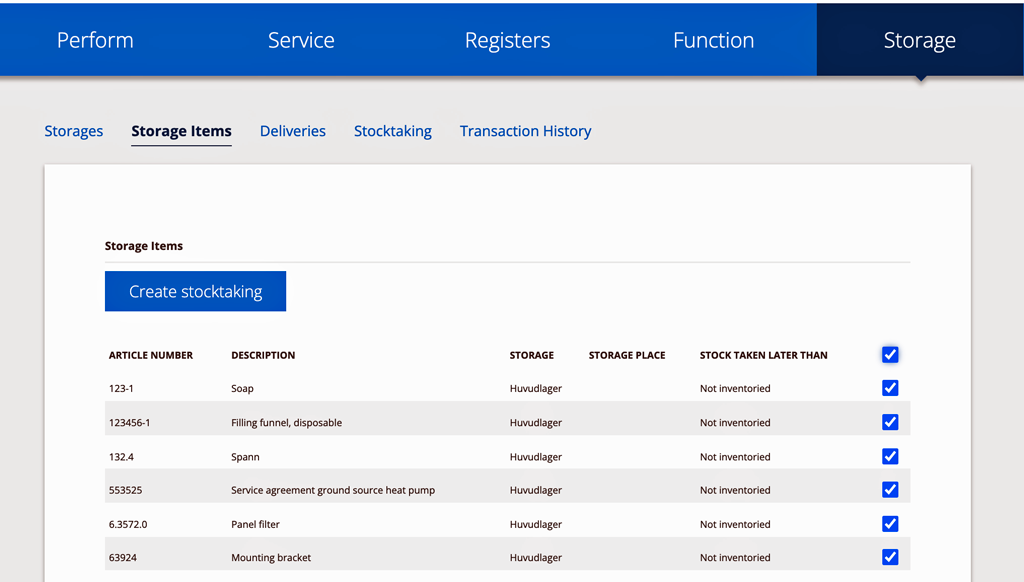The height and width of the screenshot is (582, 1024).
Task: Click the Filling funnel, disposable description
Action: [x=287, y=423]
